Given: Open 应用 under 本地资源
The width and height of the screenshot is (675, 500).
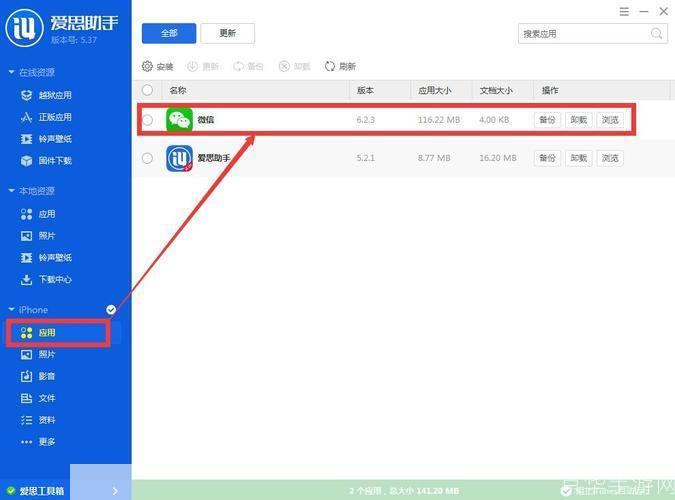Looking at the screenshot, I should [38, 214].
